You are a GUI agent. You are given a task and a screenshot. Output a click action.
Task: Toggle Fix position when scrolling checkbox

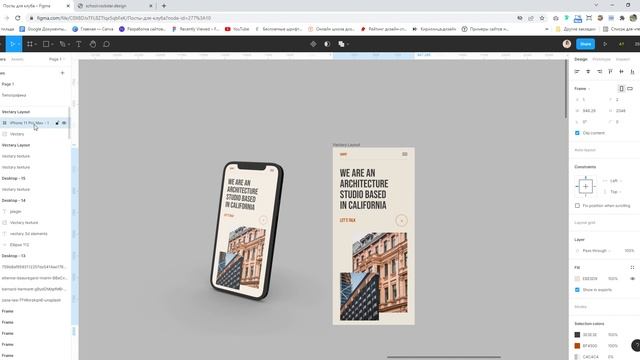[577, 206]
